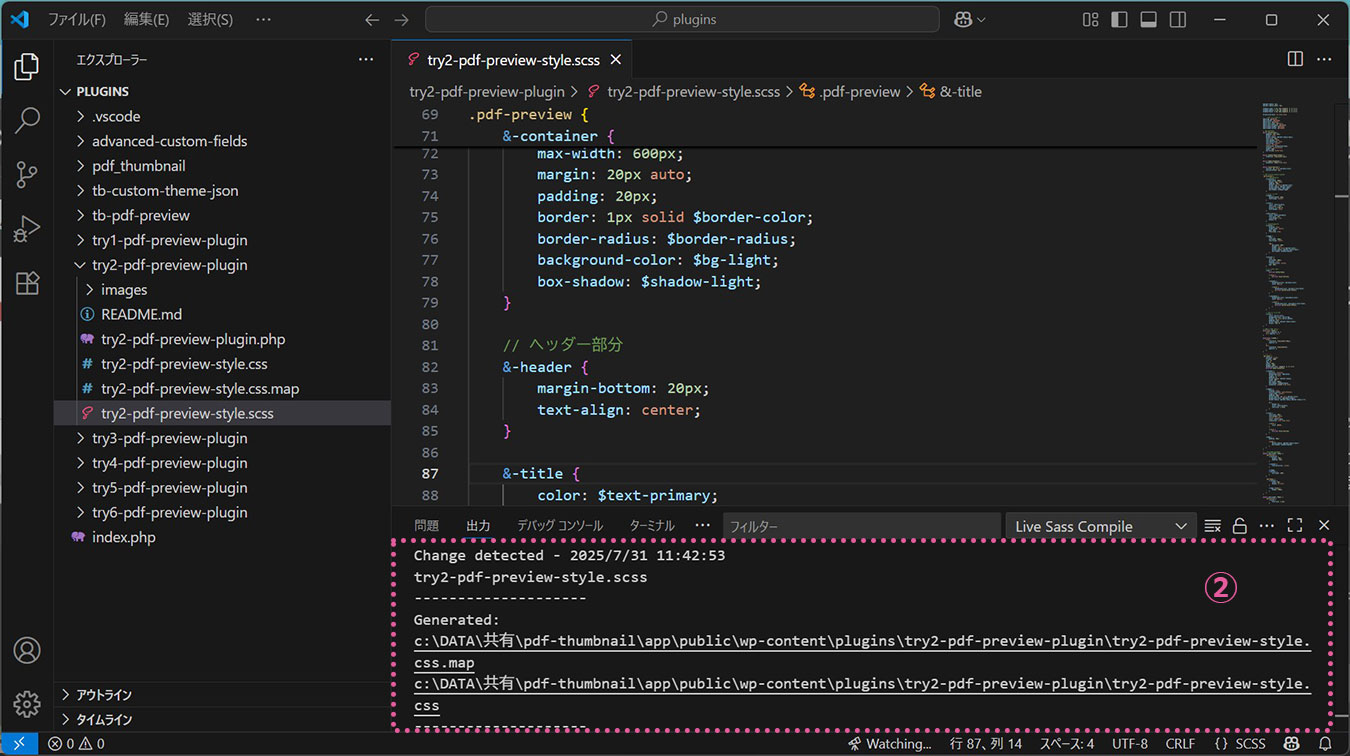
Task: Open the Accounts icon in activity bar
Action: tap(27, 650)
